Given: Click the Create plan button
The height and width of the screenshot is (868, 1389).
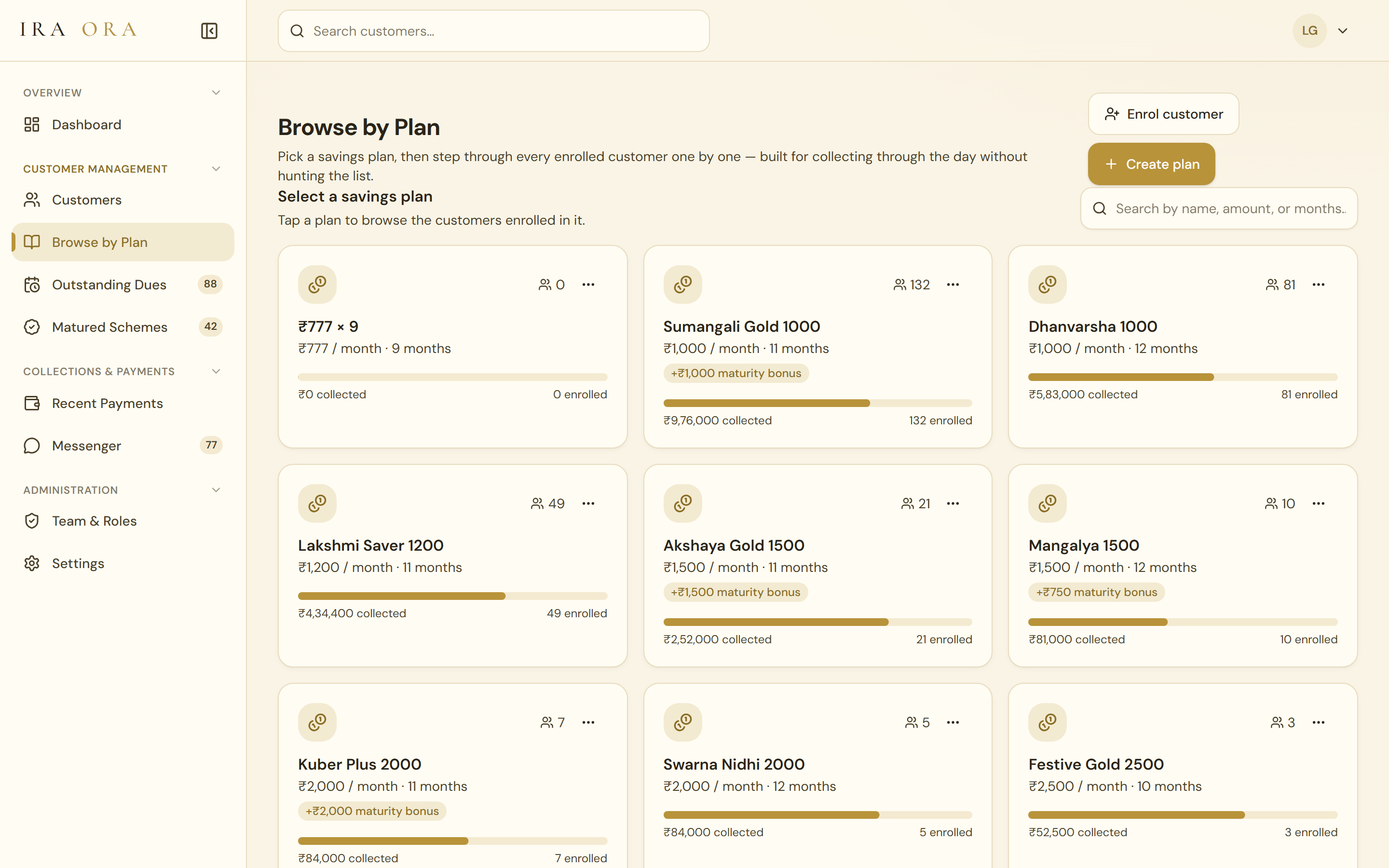Looking at the screenshot, I should click(x=1151, y=164).
